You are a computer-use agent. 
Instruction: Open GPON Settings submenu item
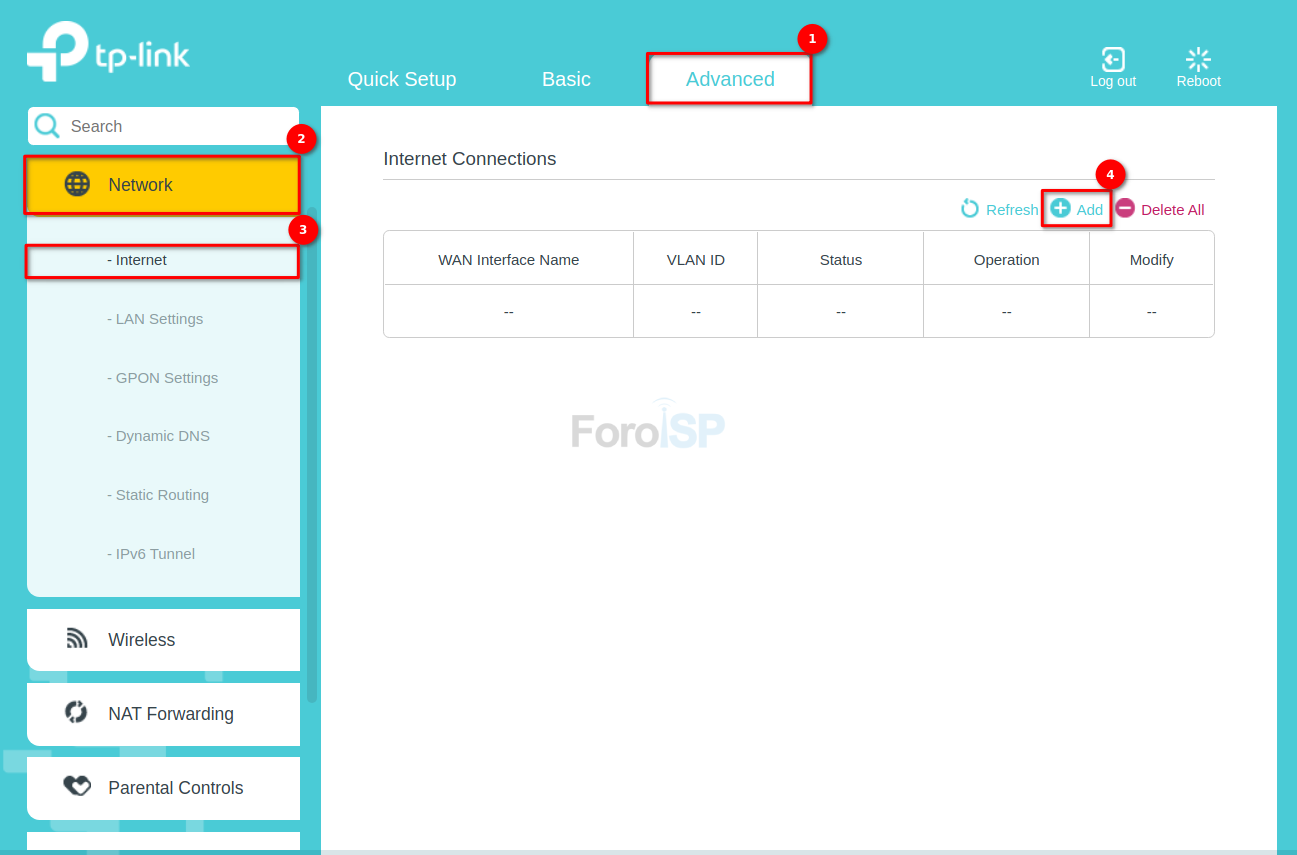[166, 378]
